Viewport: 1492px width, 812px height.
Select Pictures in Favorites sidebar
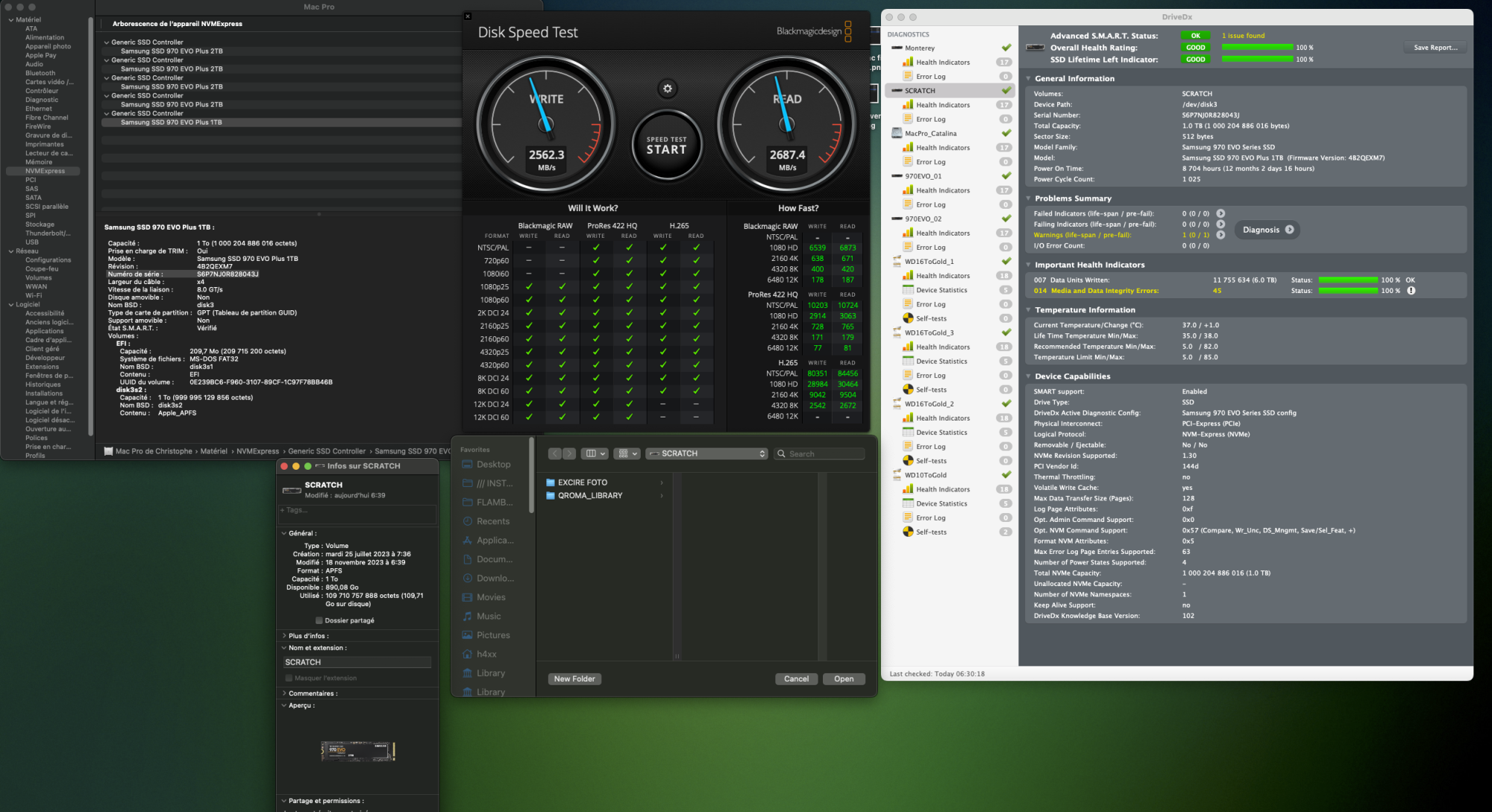492,635
